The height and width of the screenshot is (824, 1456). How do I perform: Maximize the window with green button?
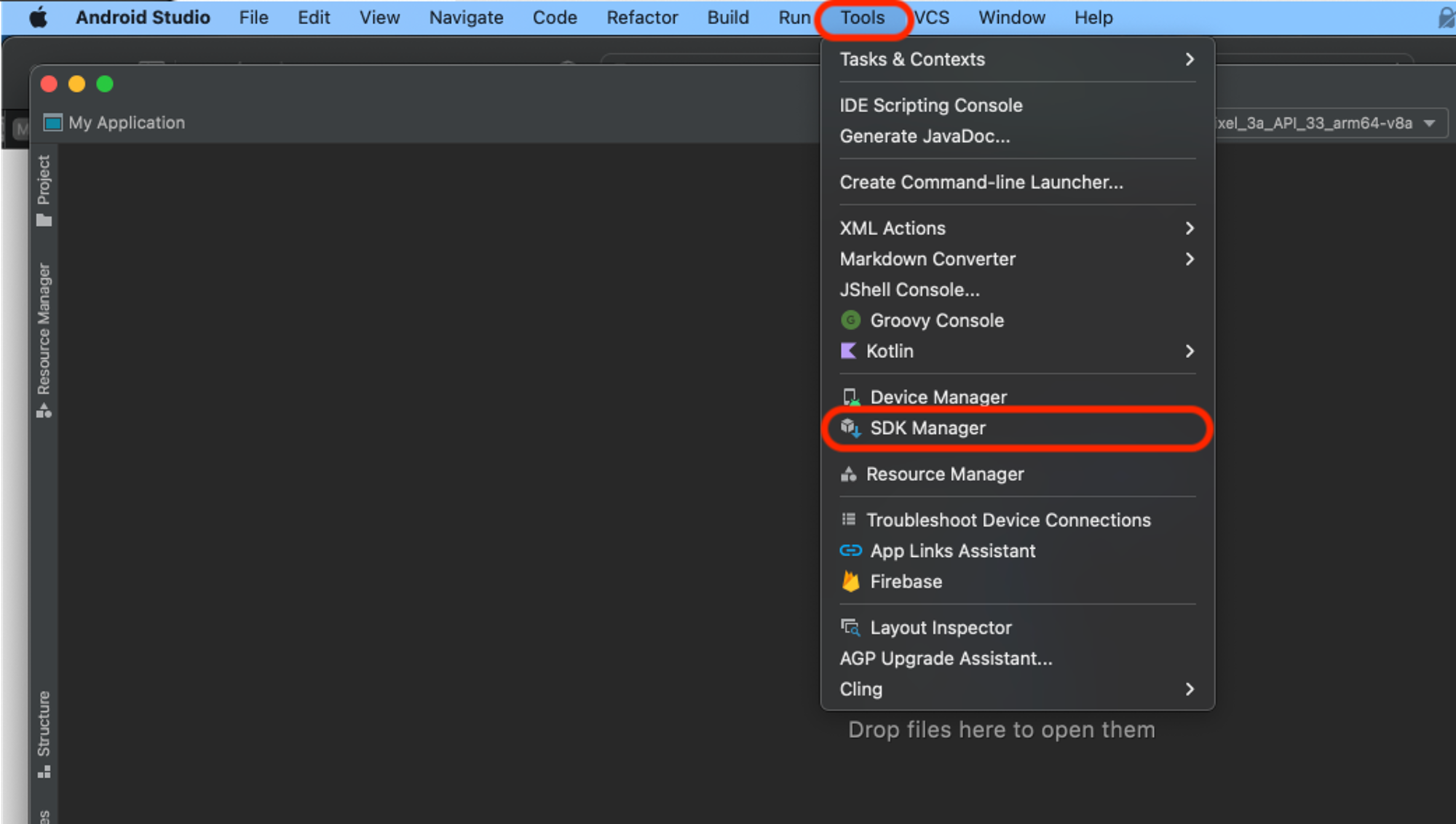105,84
